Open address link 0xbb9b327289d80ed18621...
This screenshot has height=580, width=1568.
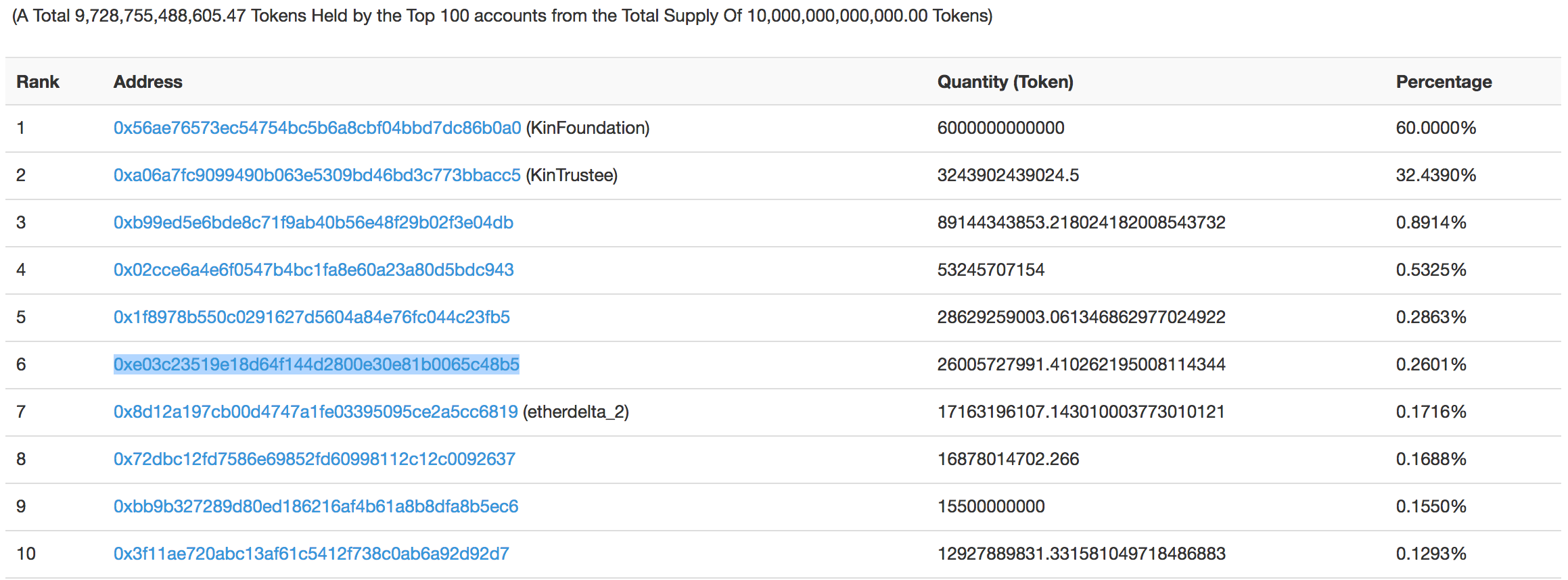pos(316,506)
